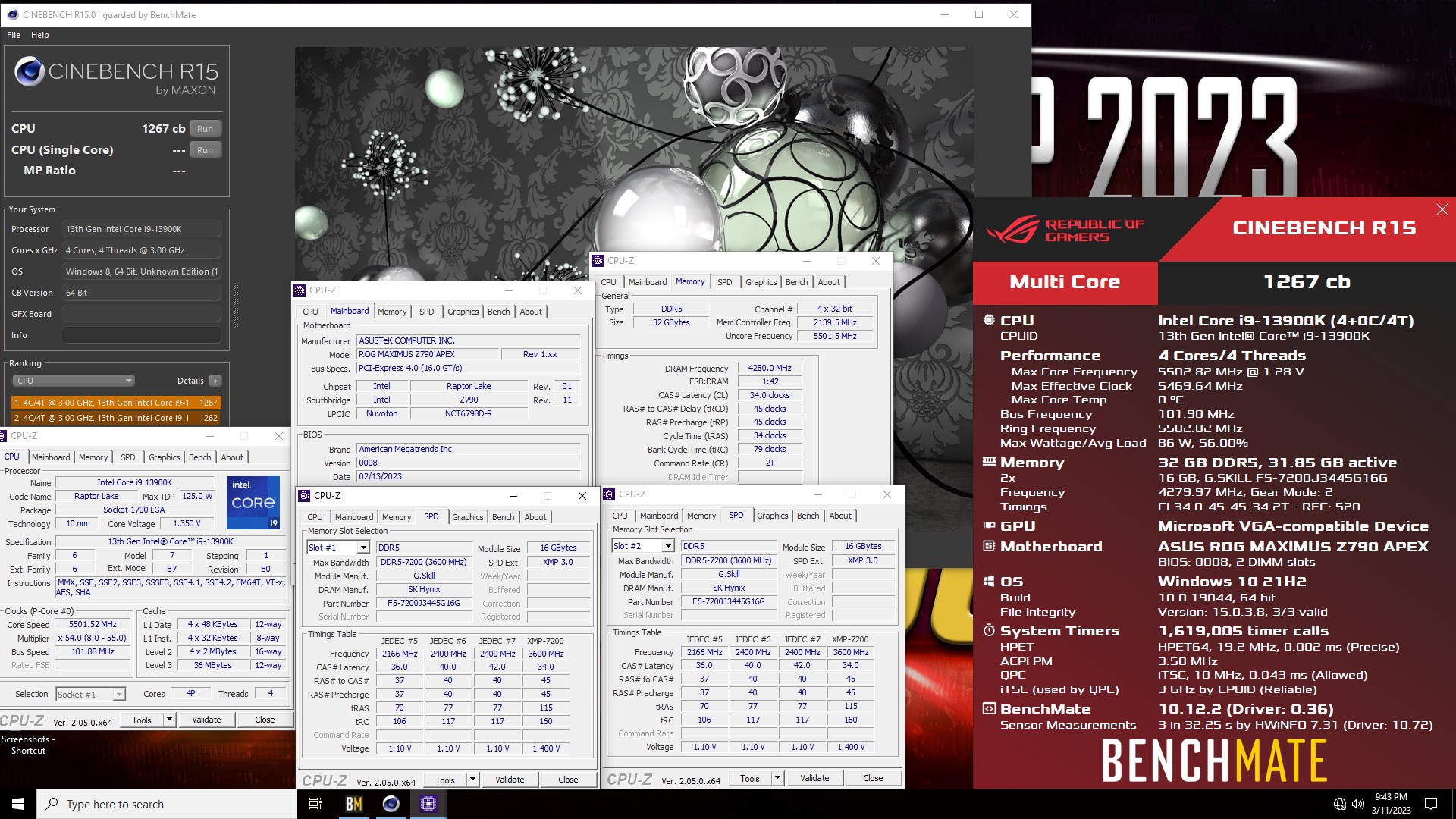Close the BenchMate result overlay with the X
Image resolution: width=1456 pixels, height=819 pixels.
point(1442,209)
